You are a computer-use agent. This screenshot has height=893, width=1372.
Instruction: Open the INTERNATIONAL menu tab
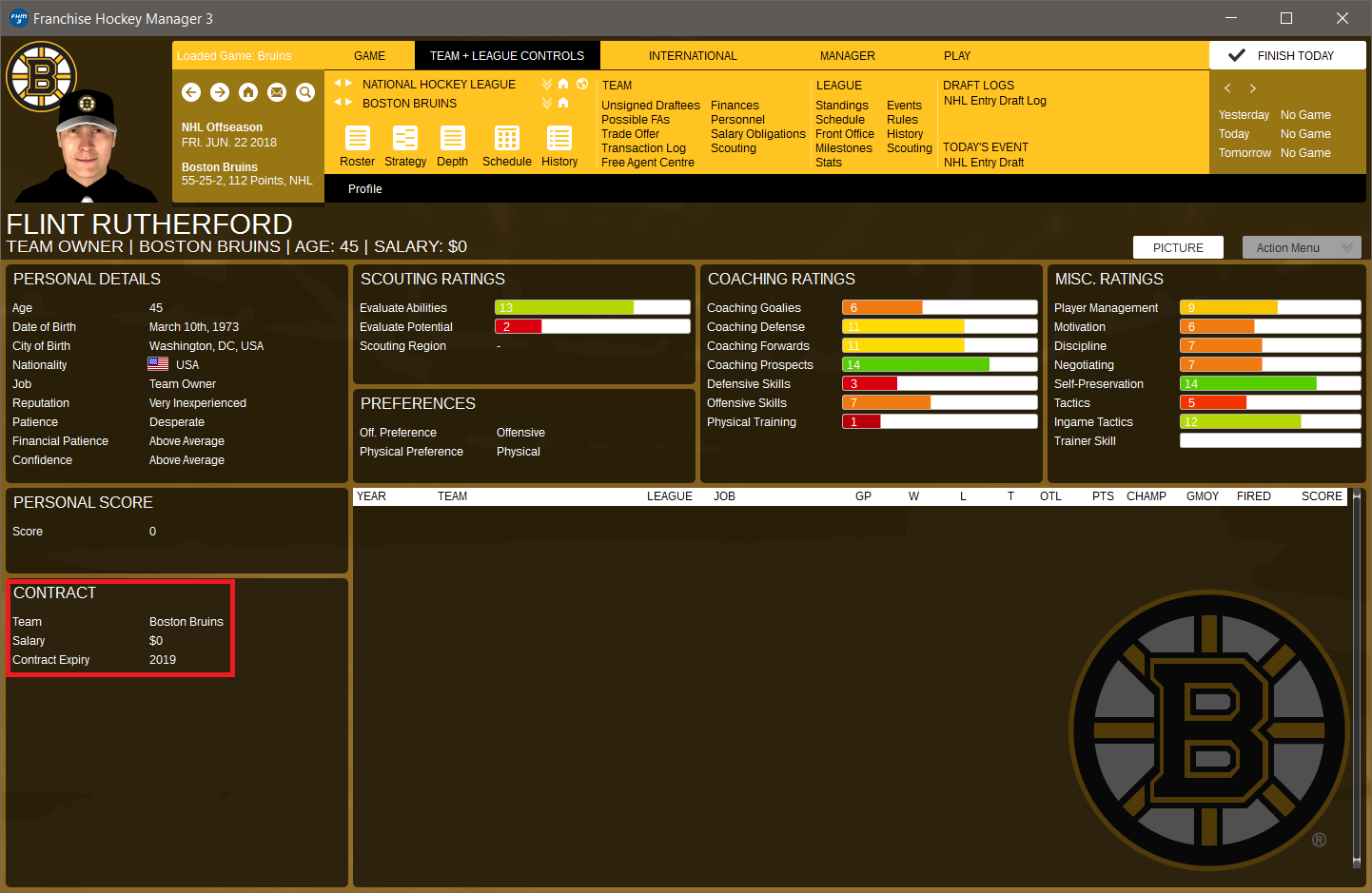tap(693, 56)
